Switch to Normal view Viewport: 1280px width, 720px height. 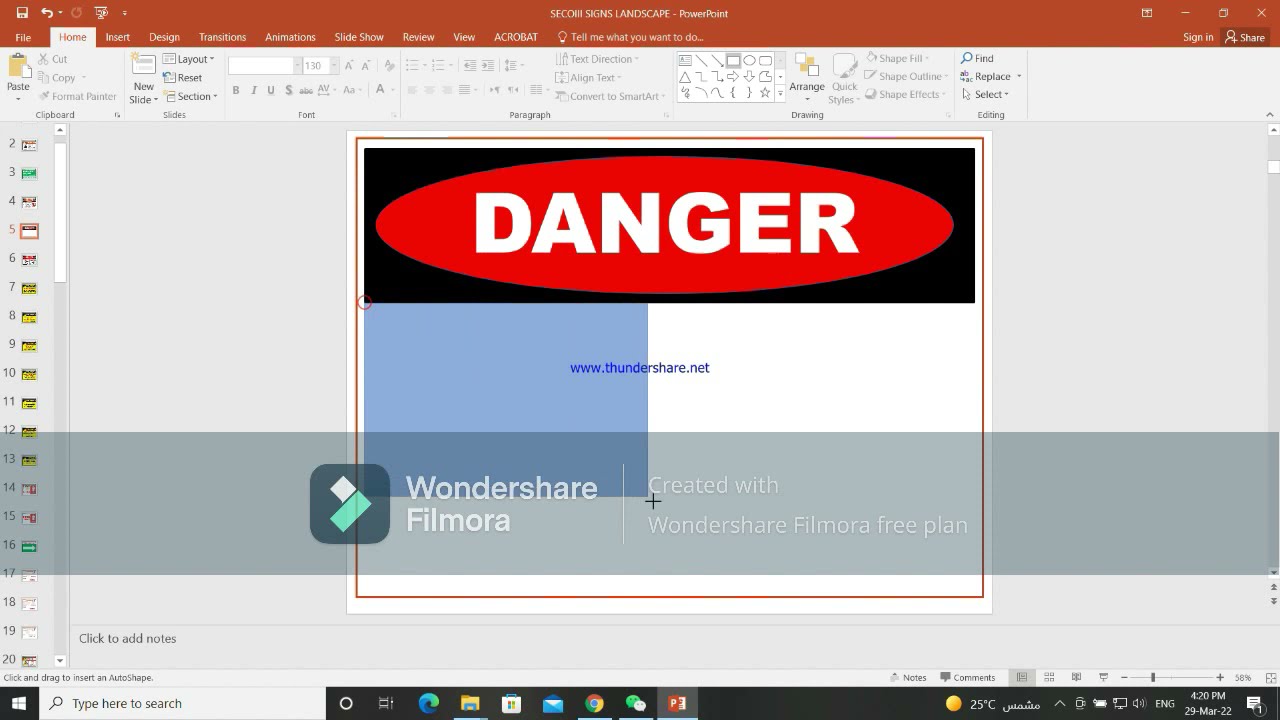pyautogui.click(x=1021, y=677)
